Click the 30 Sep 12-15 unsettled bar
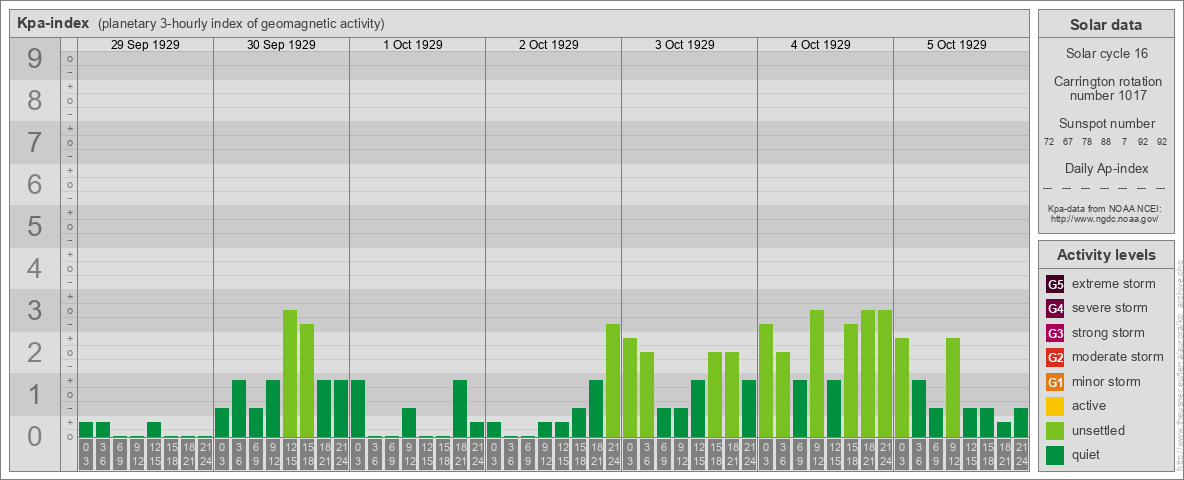The height and width of the screenshot is (480, 1184). click(x=290, y=374)
